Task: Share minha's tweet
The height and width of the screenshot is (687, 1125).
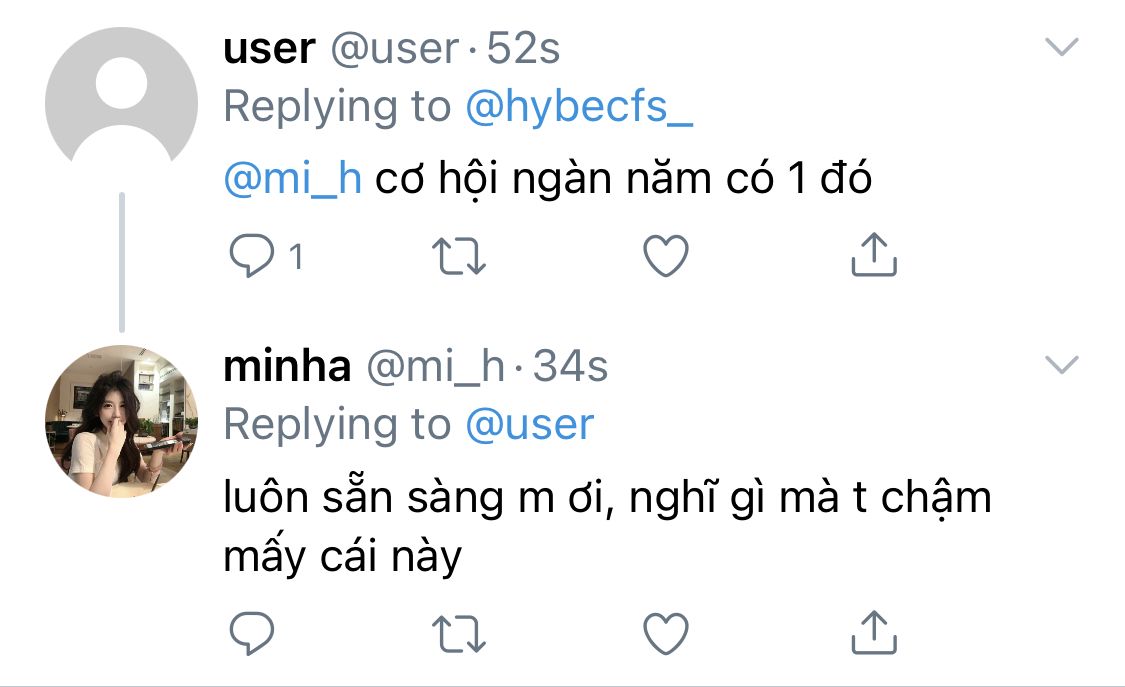Action: pyautogui.click(x=873, y=631)
